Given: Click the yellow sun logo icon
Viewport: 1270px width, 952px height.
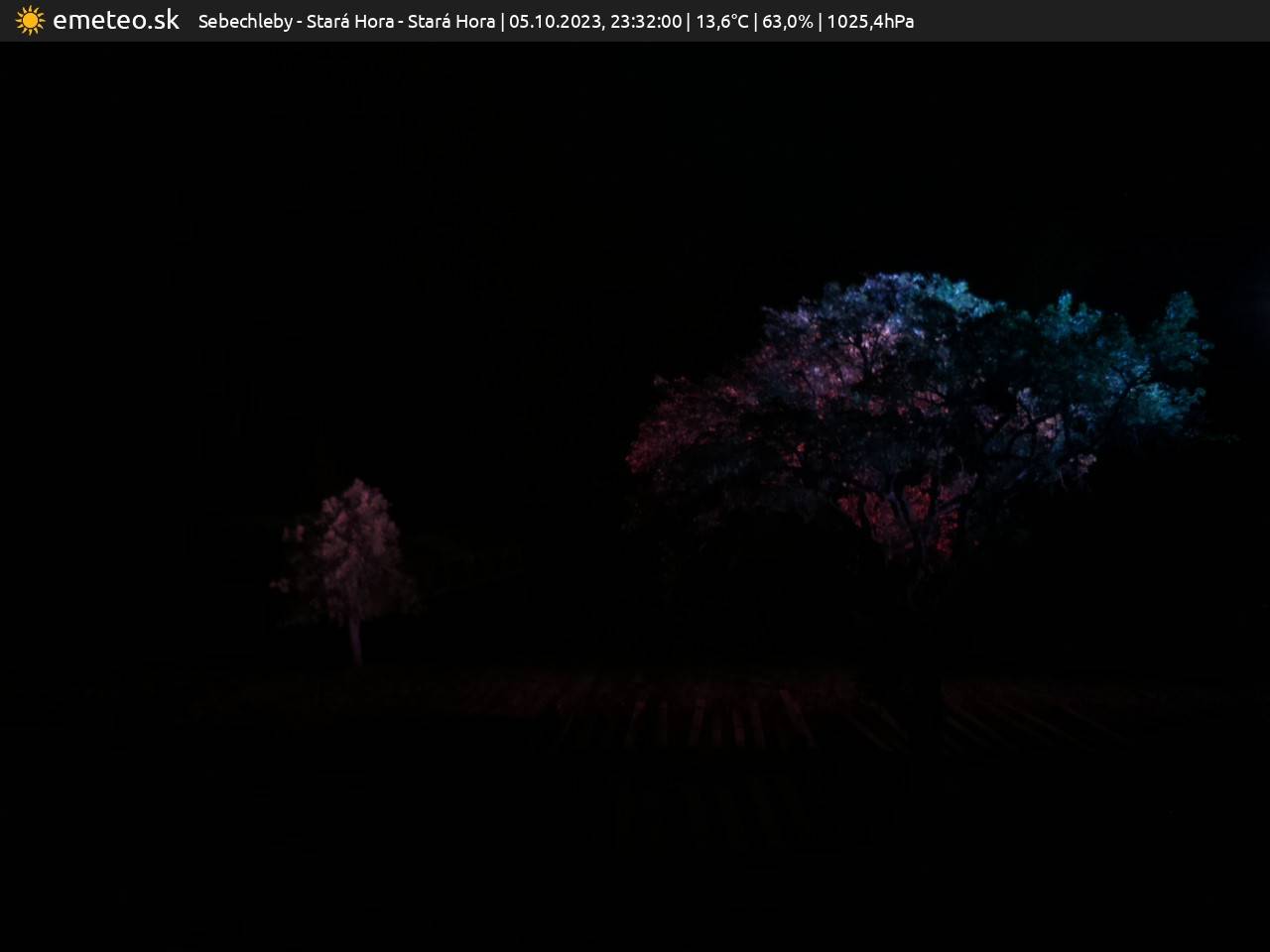Looking at the screenshot, I should click(30, 21).
